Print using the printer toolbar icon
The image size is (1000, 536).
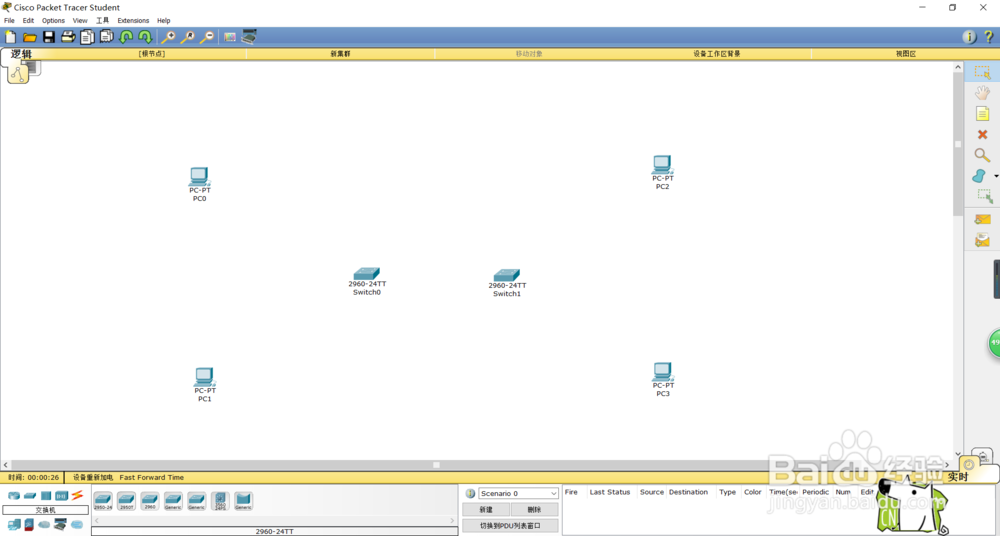coord(68,37)
